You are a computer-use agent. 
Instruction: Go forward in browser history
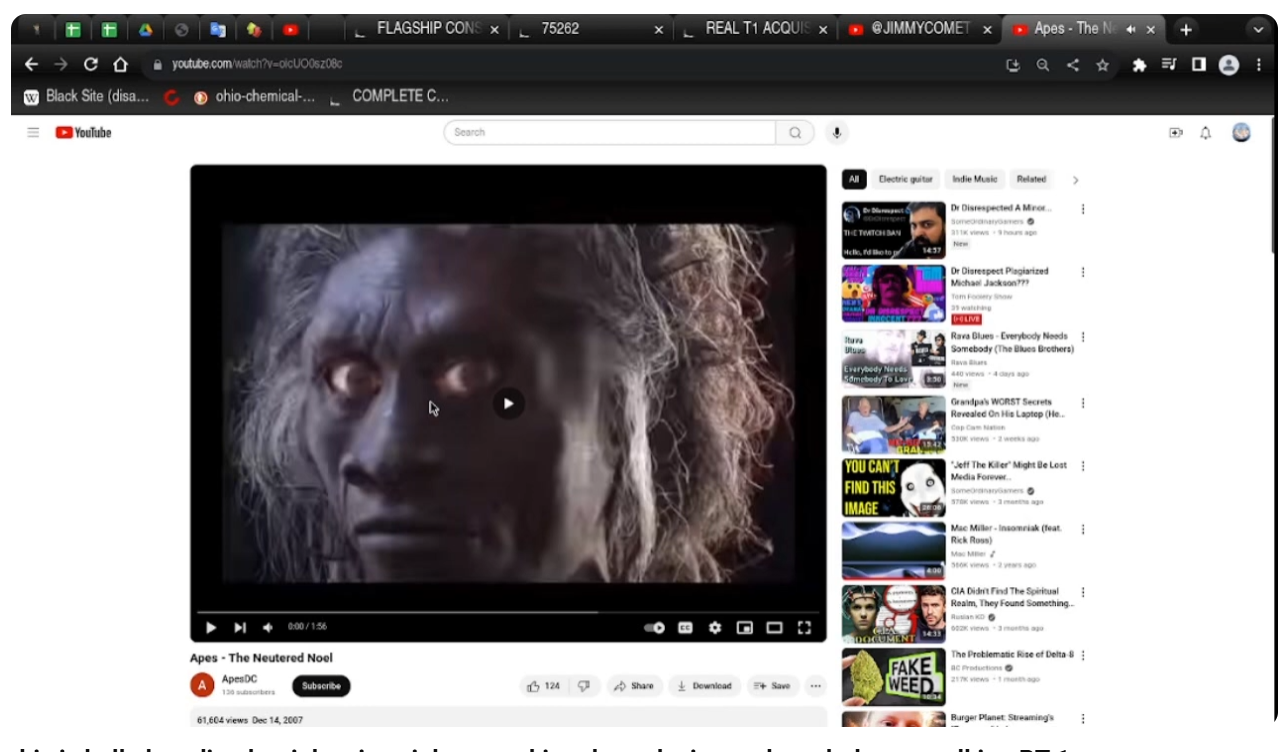coord(61,64)
